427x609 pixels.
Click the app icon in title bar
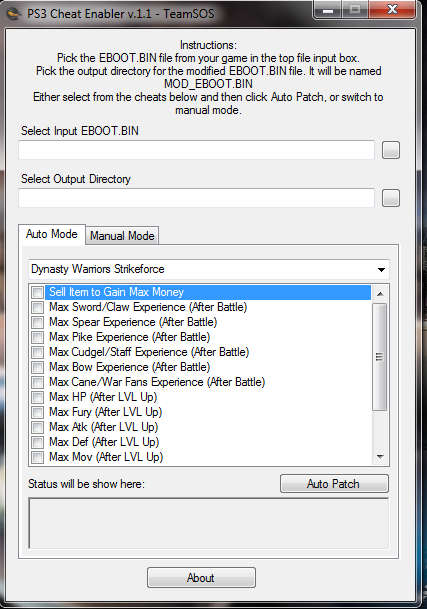click(x=14, y=14)
